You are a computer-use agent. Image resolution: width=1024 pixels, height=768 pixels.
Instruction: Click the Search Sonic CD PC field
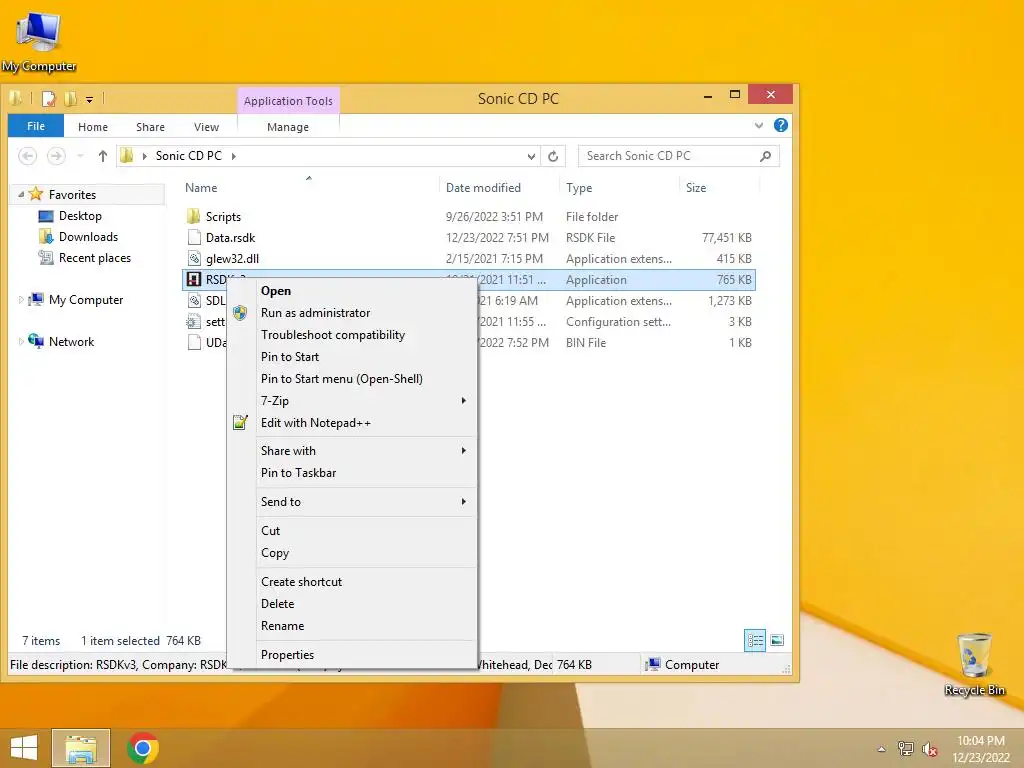point(678,156)
